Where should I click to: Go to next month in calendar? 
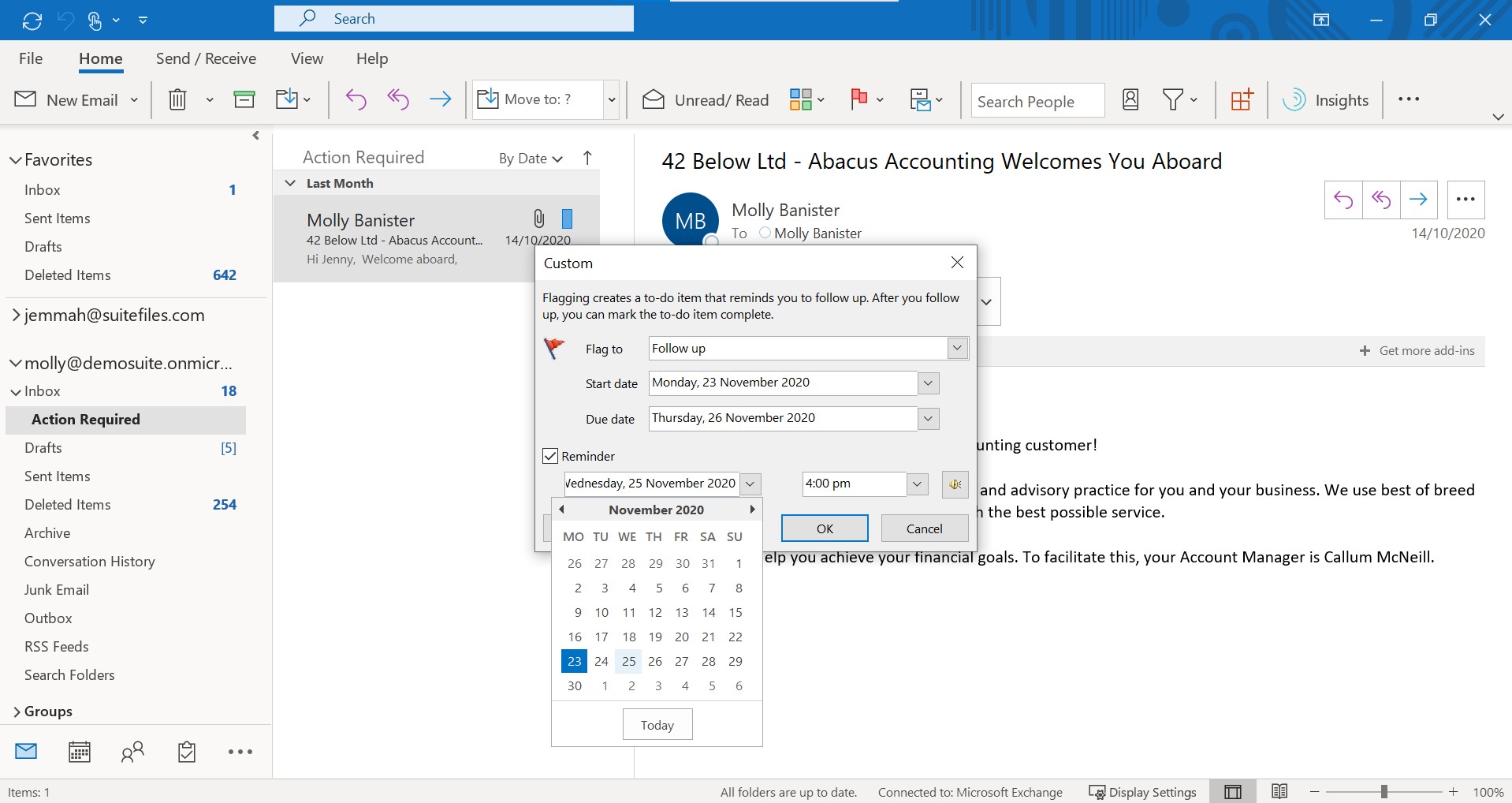752,510
